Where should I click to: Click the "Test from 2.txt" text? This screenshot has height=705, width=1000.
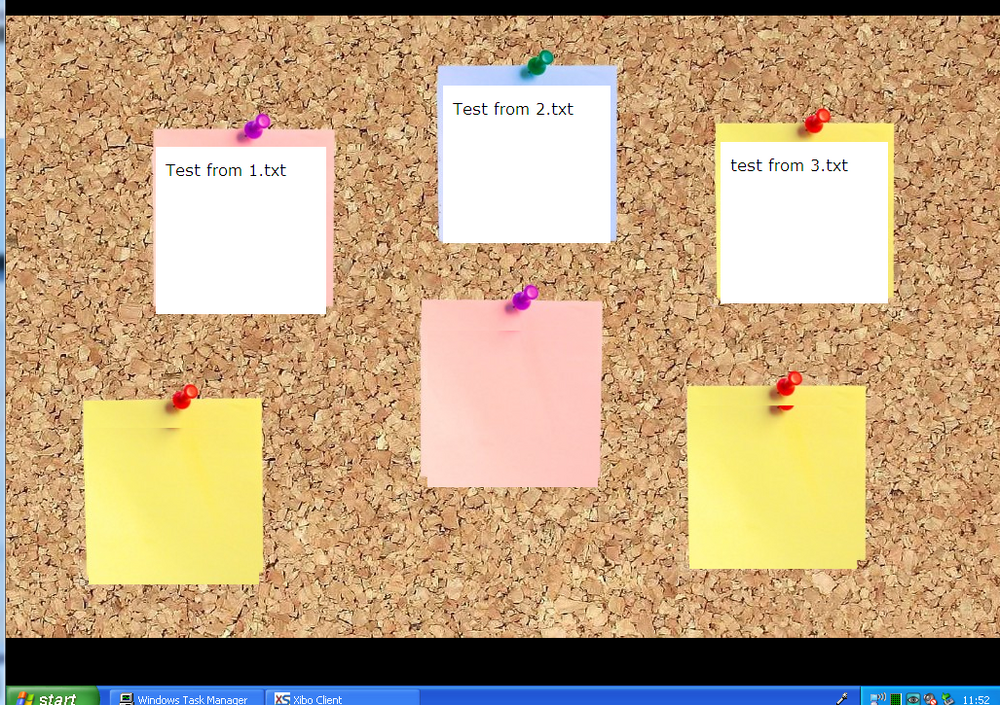[513, 109]
